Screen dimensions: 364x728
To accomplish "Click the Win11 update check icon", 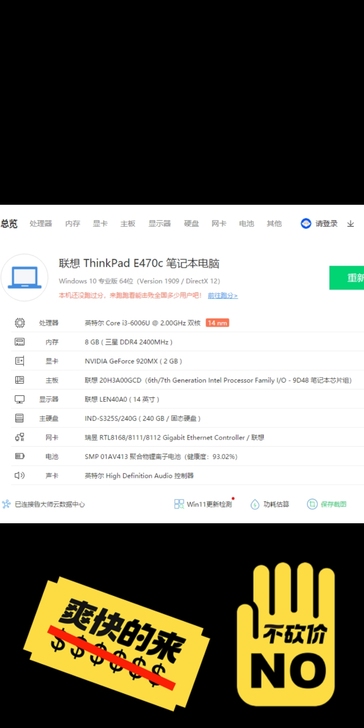I will point(179,504).
